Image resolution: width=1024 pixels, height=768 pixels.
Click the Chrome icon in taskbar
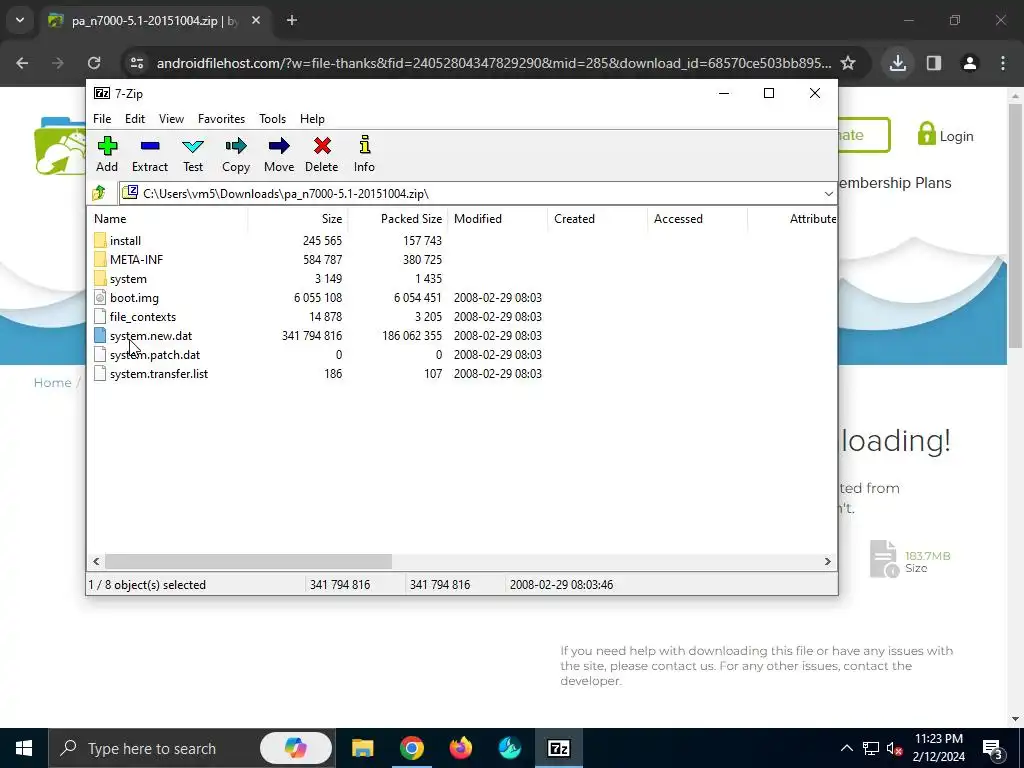pos(411,748)
